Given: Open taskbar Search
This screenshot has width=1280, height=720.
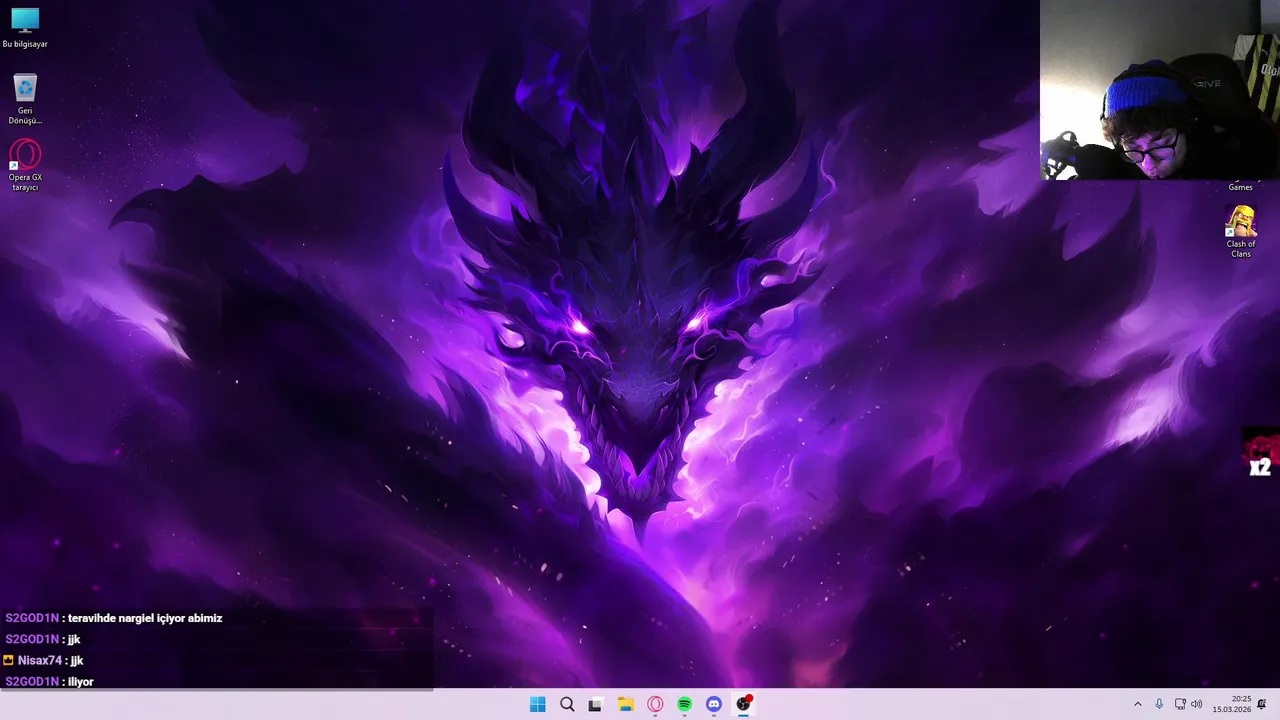Looking at the screenshot, I should click(567, 704).
